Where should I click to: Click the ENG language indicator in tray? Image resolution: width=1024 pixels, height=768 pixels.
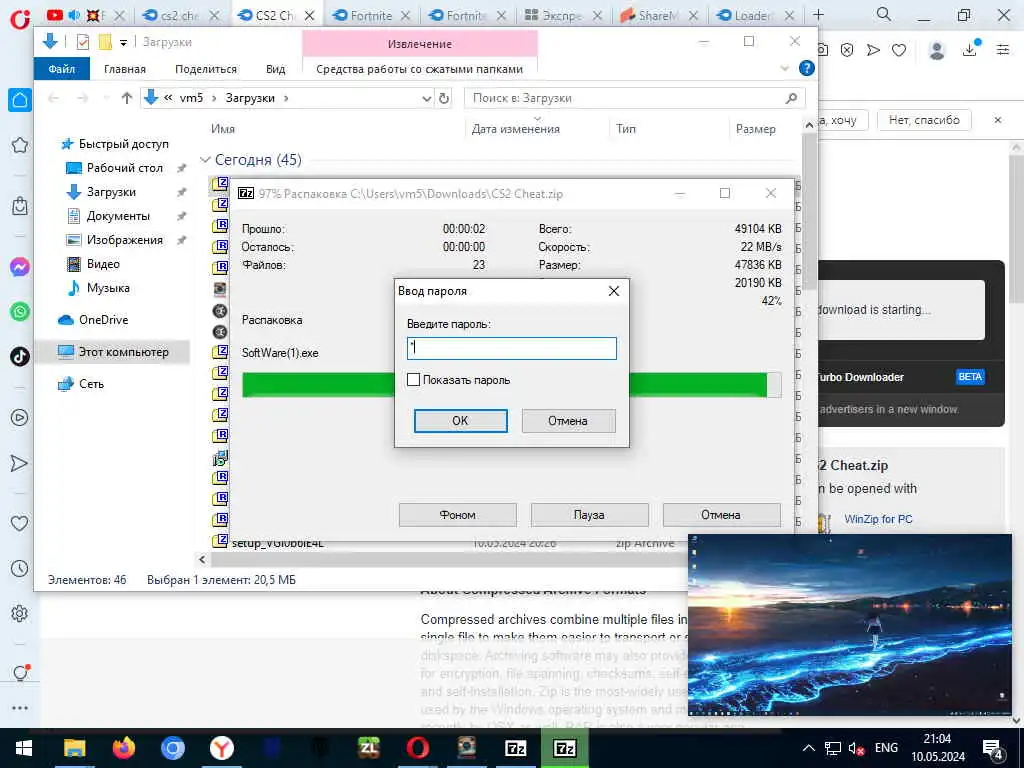(886, 748)
